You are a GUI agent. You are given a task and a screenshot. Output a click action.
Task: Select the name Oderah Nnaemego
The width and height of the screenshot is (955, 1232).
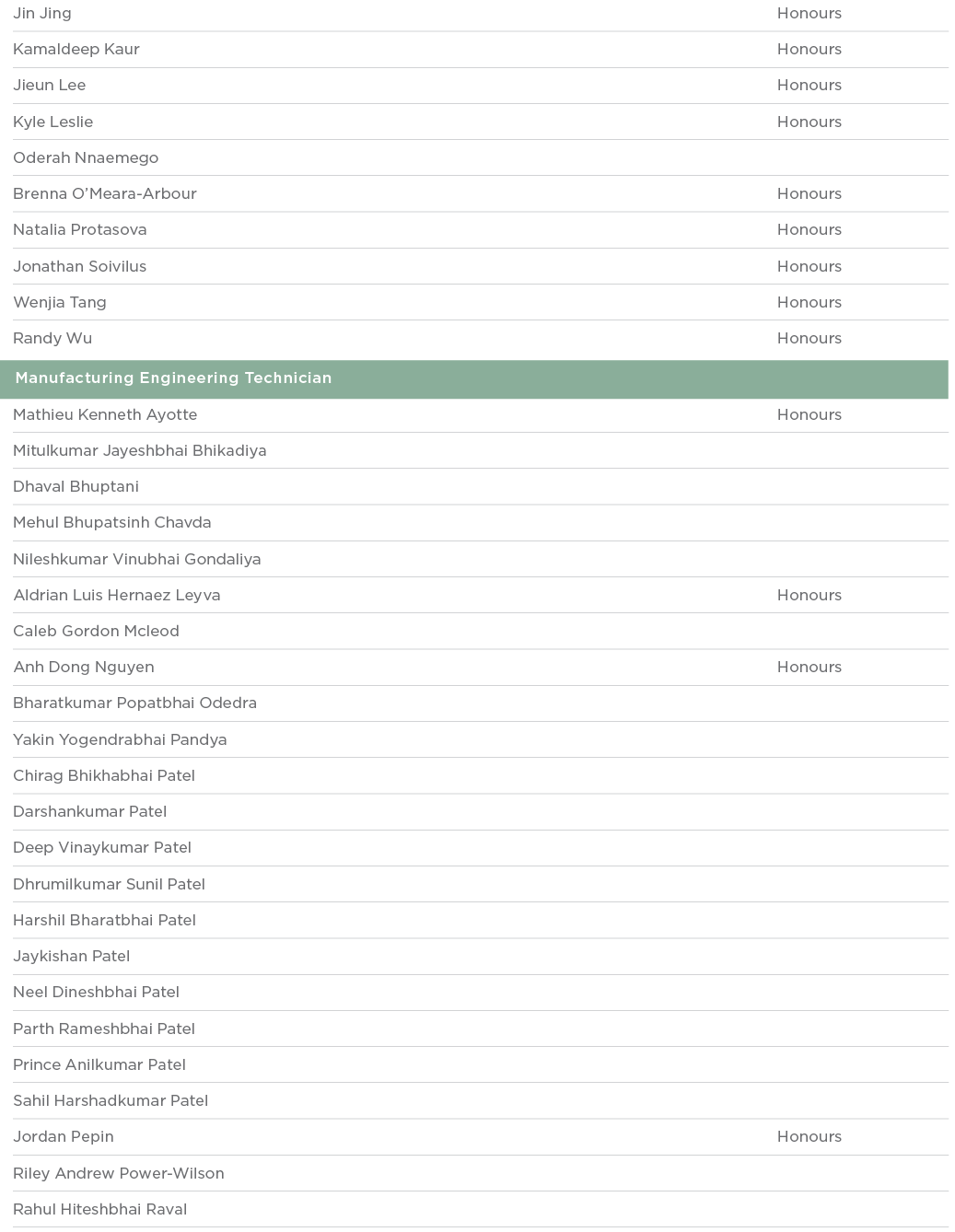(86, 158)
